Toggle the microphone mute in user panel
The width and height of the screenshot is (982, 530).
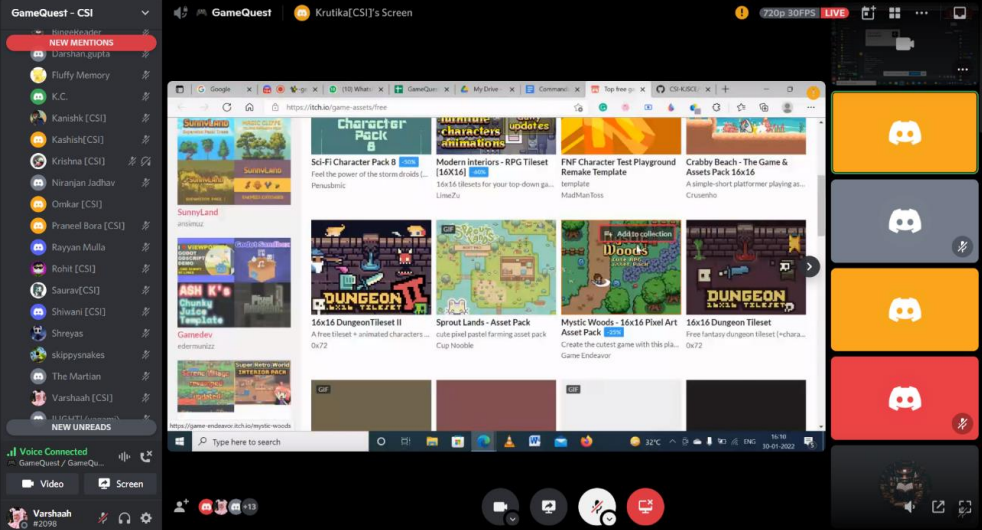tap(102, 518)
